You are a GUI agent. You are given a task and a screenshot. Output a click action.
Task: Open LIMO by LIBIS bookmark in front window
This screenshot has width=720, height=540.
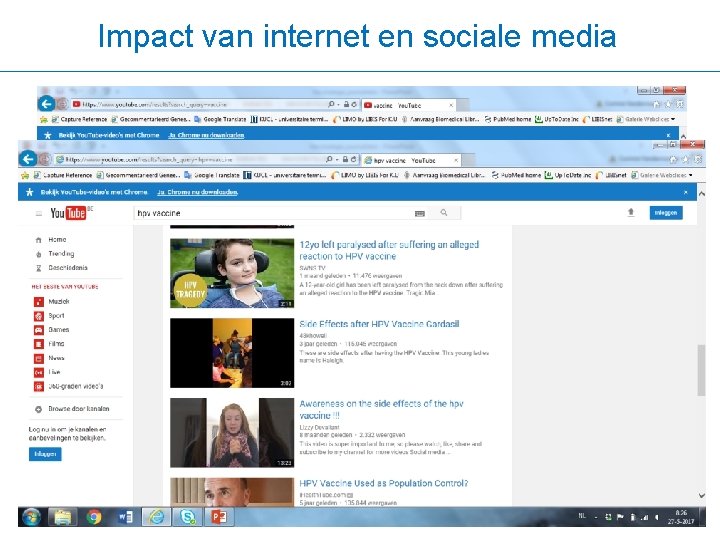coord(365,175)
